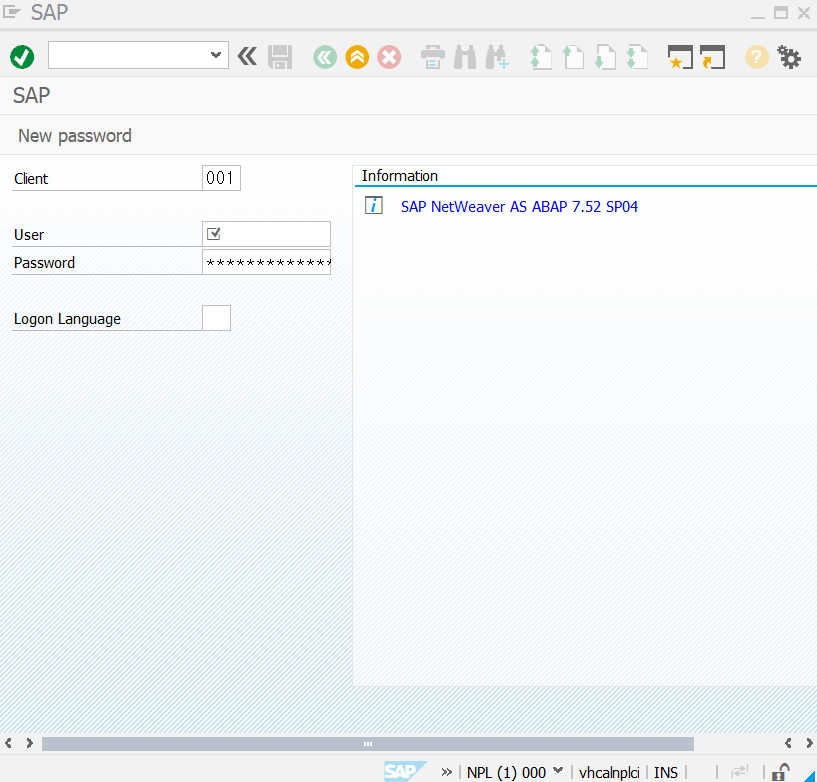This screenshot has height=782, width=817.
Task: Click the vhcalnplci host status entry
Action: point(609,773)
